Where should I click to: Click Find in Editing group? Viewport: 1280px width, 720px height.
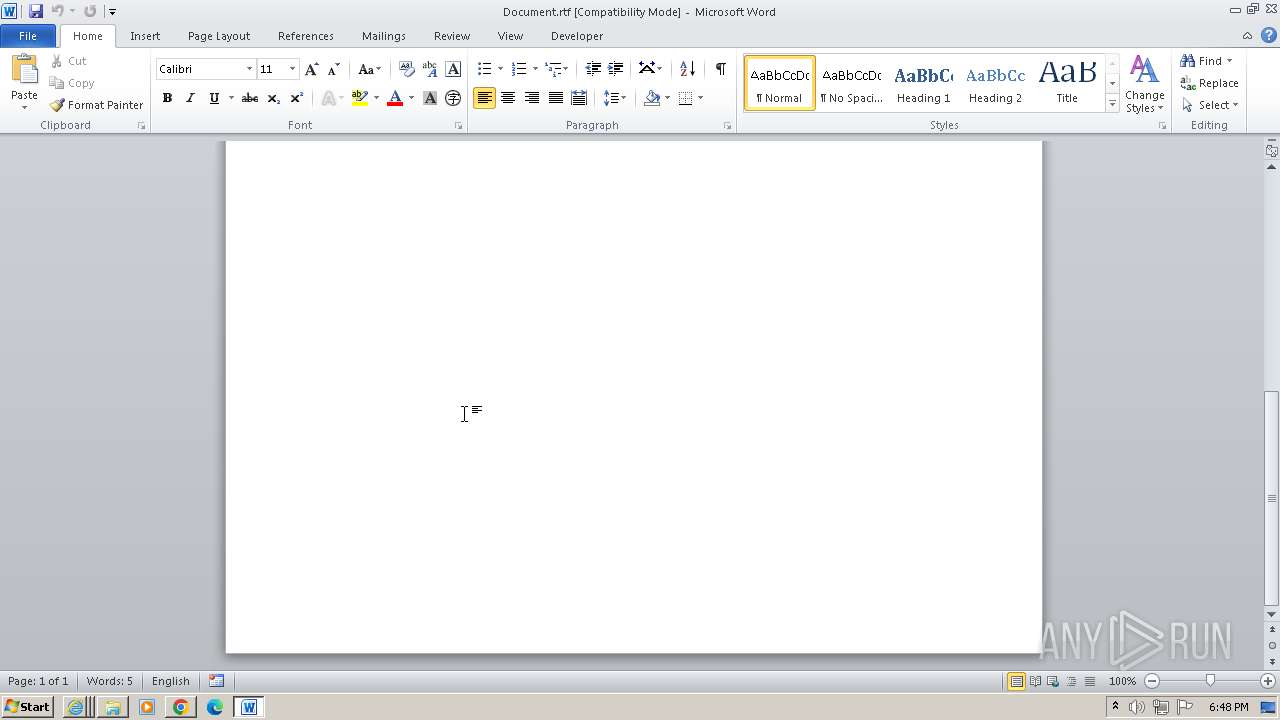[1201, 61]
